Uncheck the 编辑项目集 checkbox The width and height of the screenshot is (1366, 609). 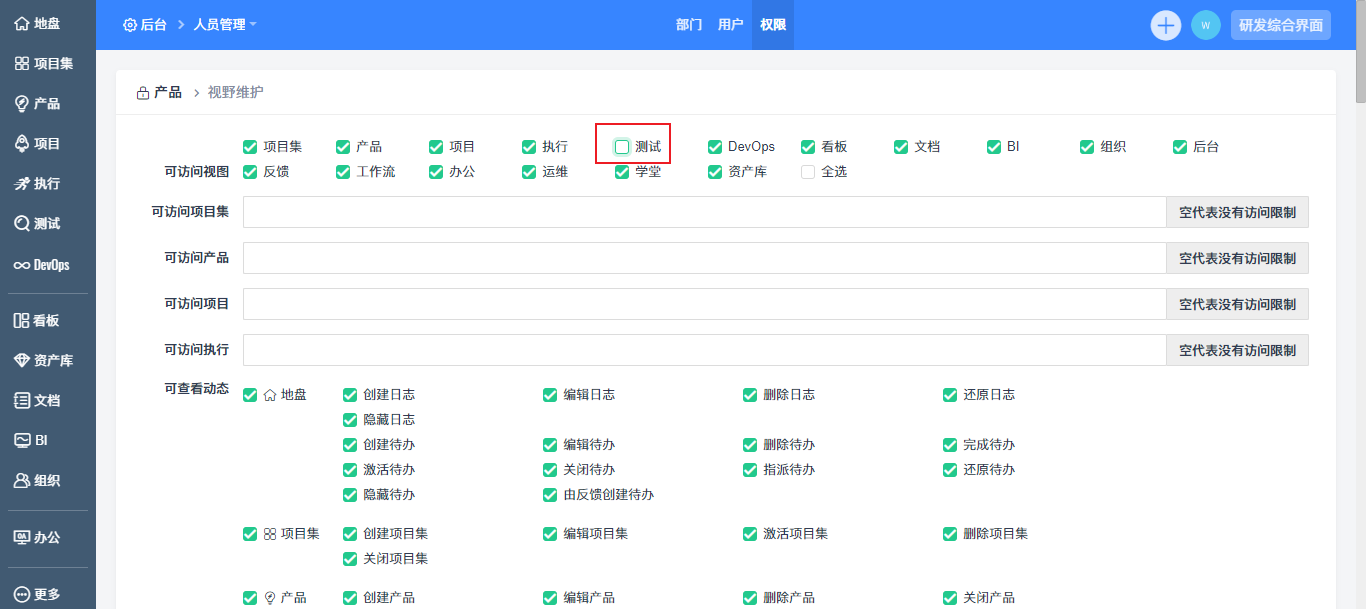point(550,534)
